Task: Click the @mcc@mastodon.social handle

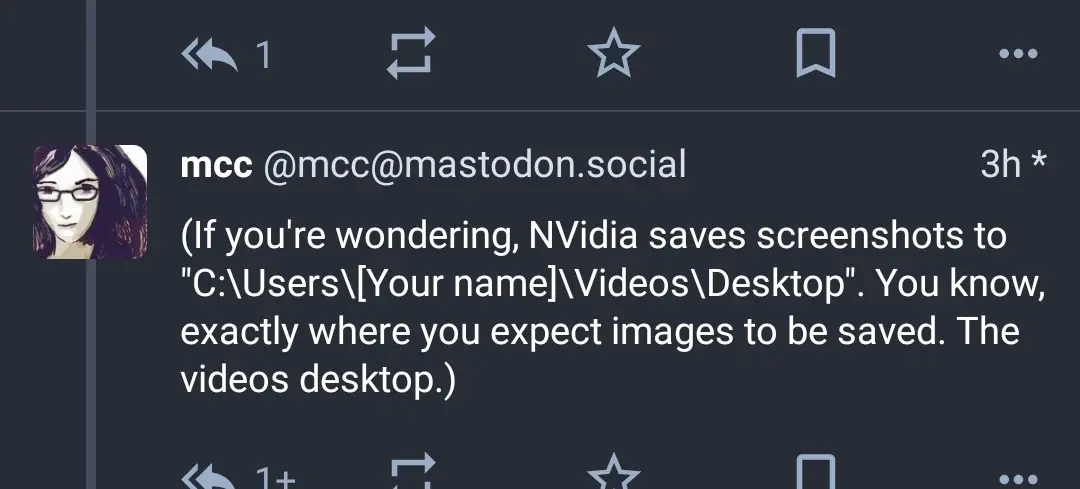Action: click(475, 166)
